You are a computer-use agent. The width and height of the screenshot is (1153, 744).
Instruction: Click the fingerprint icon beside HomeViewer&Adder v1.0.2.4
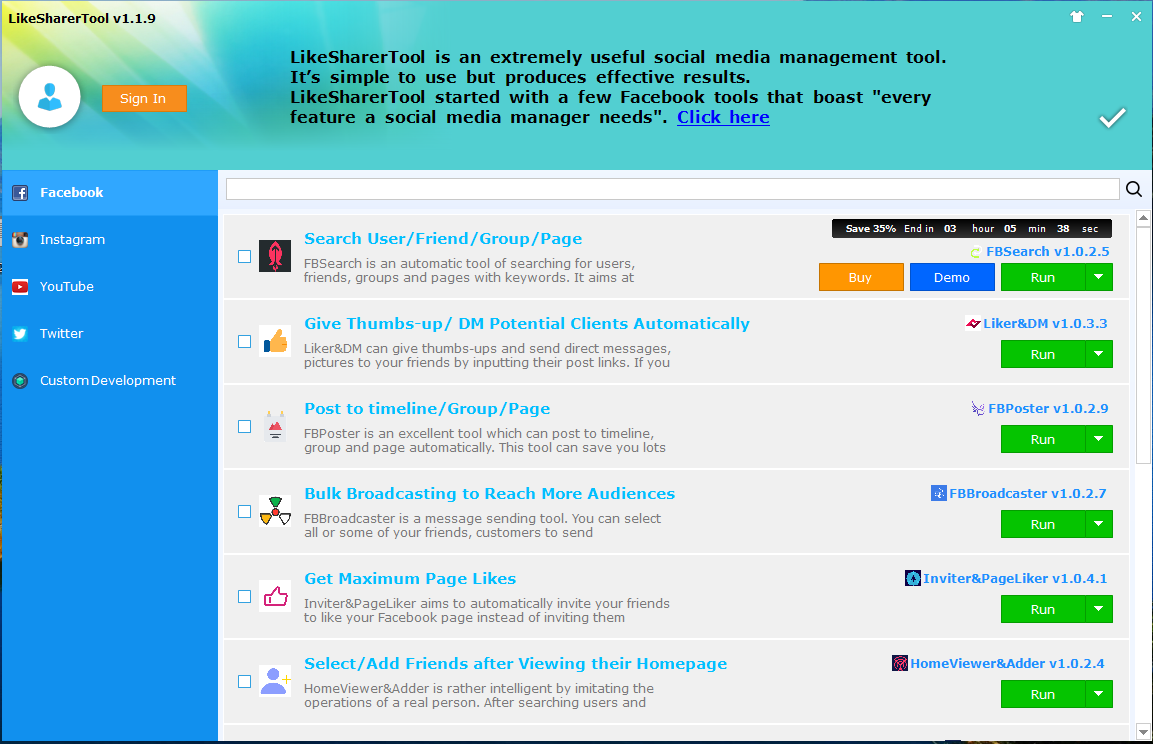[900, 663]
